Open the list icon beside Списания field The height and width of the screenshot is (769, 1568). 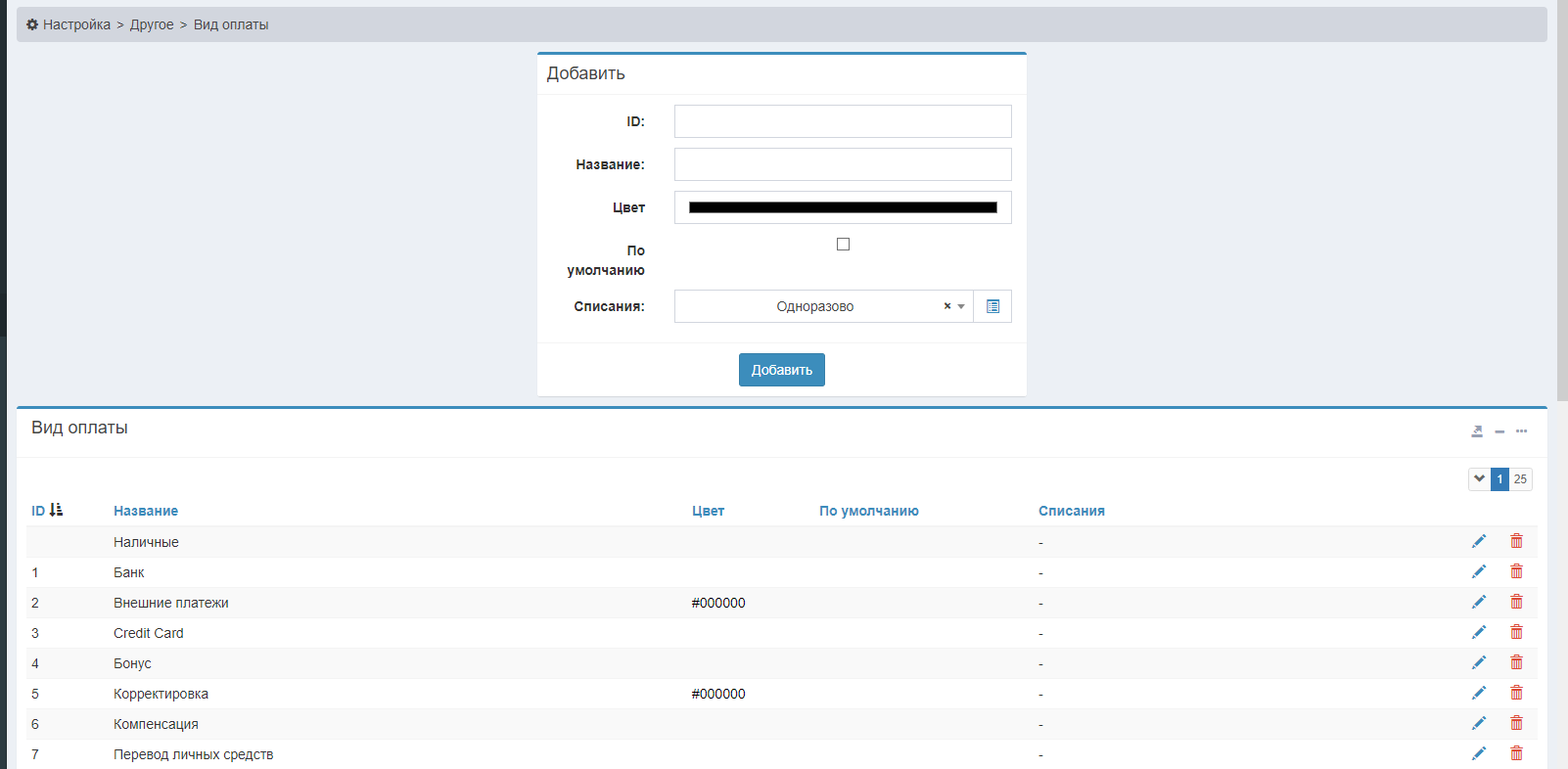tap(992, 306)
